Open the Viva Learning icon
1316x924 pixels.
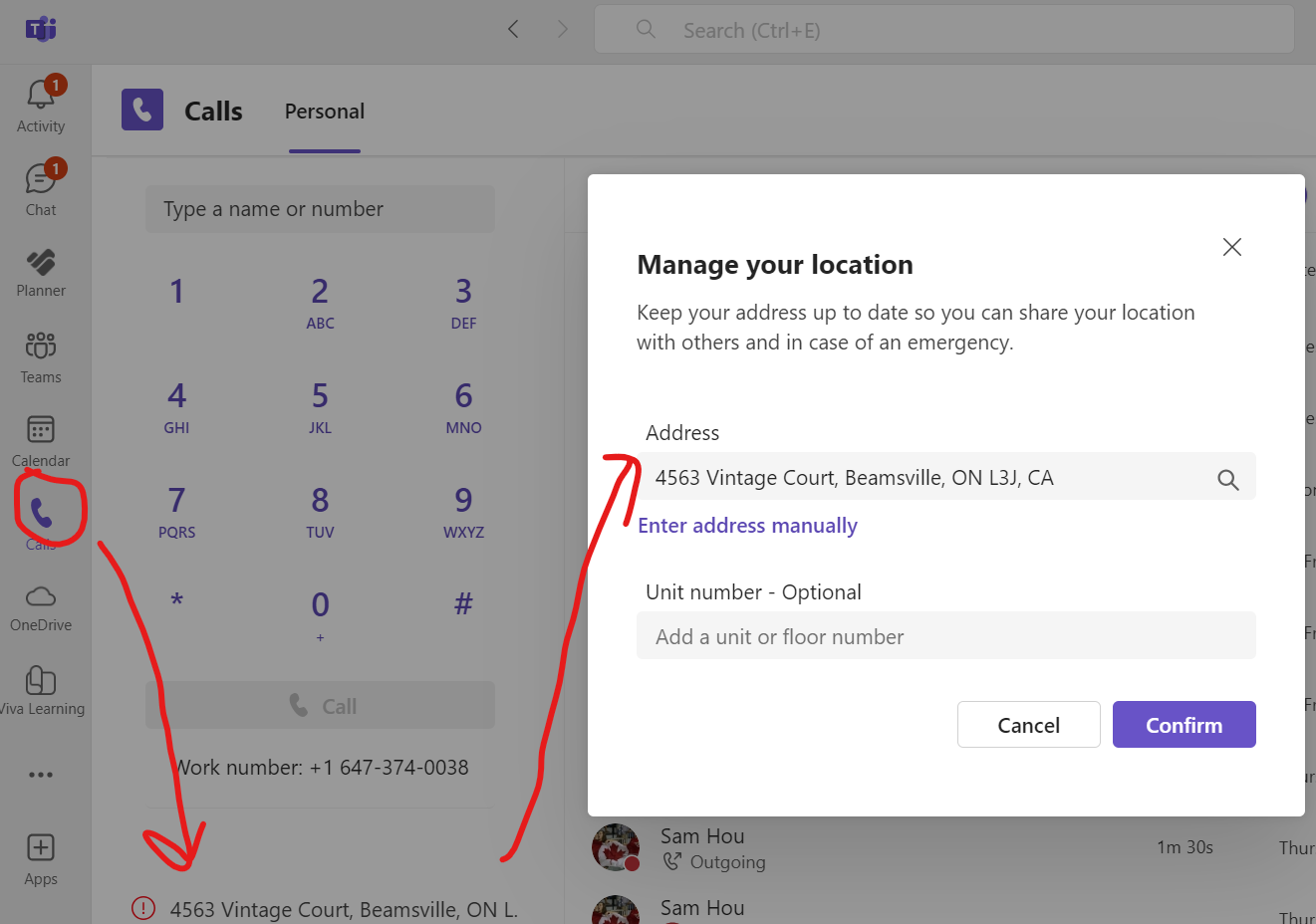tap(41, 680)
